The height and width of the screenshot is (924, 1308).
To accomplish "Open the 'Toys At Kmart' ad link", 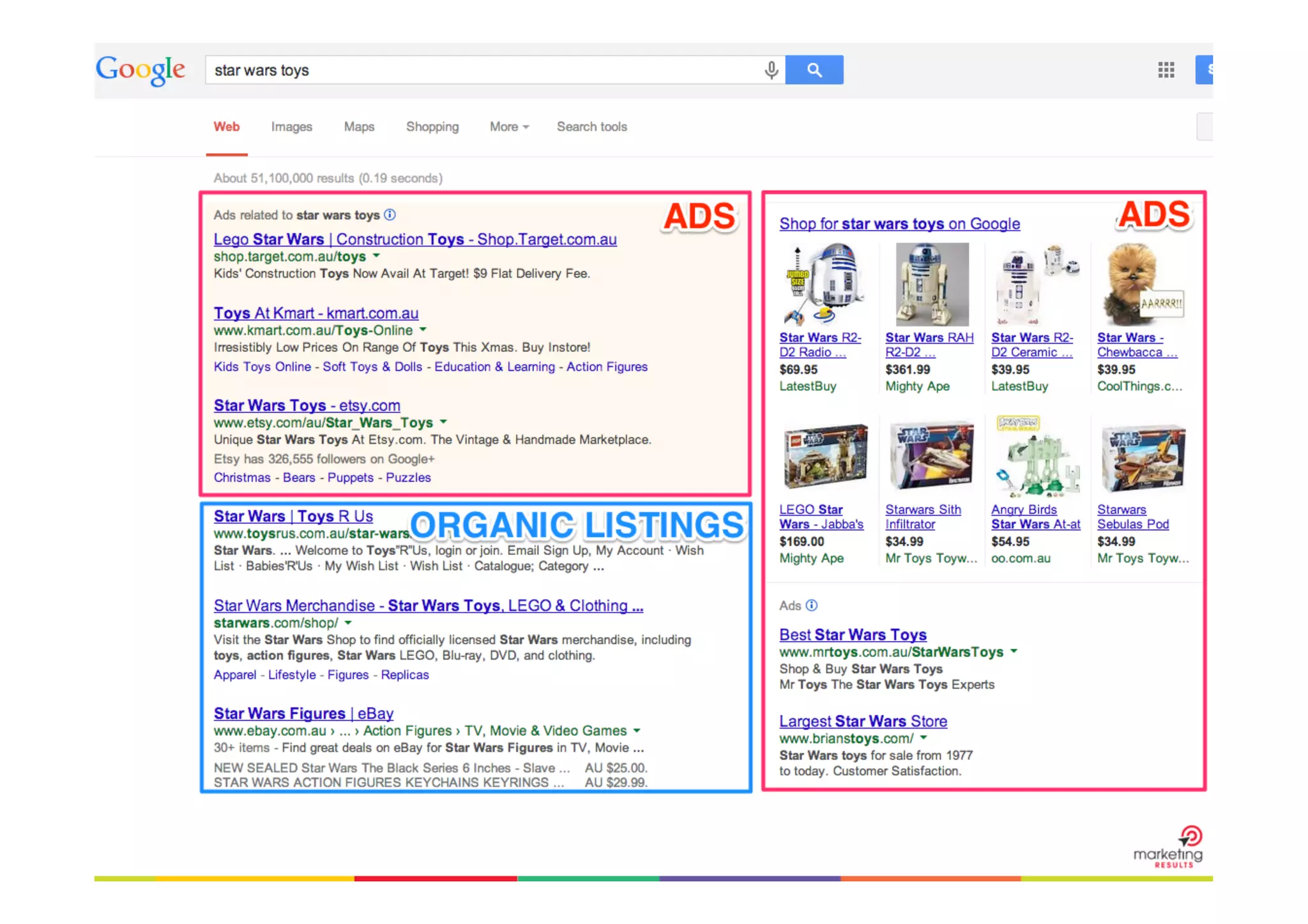I will (x=316, y=313).
